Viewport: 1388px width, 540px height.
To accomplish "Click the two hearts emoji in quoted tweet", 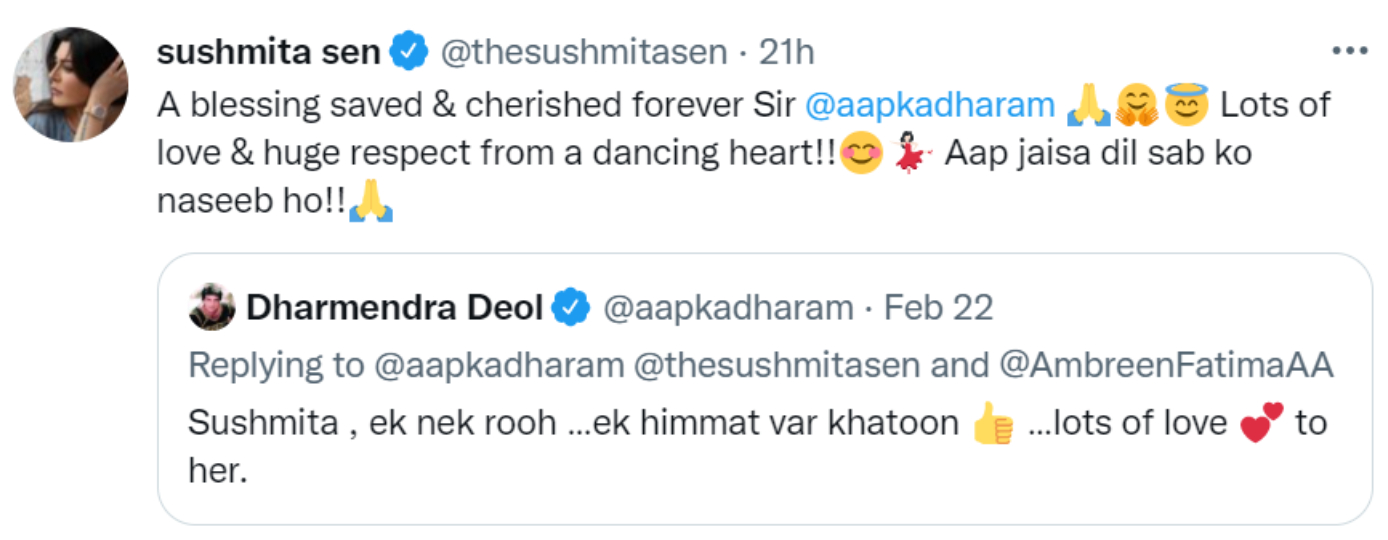I will [x=1260, y=425].
